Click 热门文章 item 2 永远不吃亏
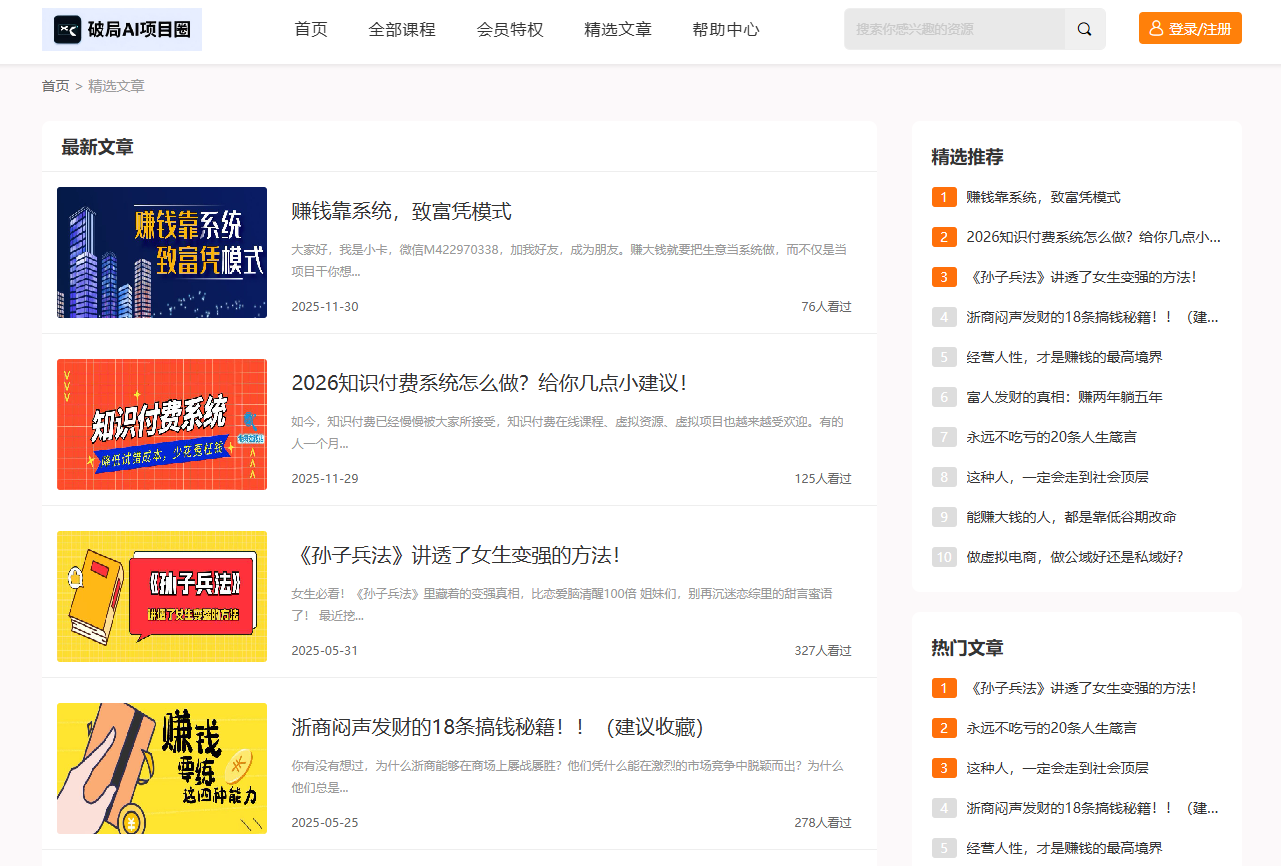 click(x=1051, y=728)
